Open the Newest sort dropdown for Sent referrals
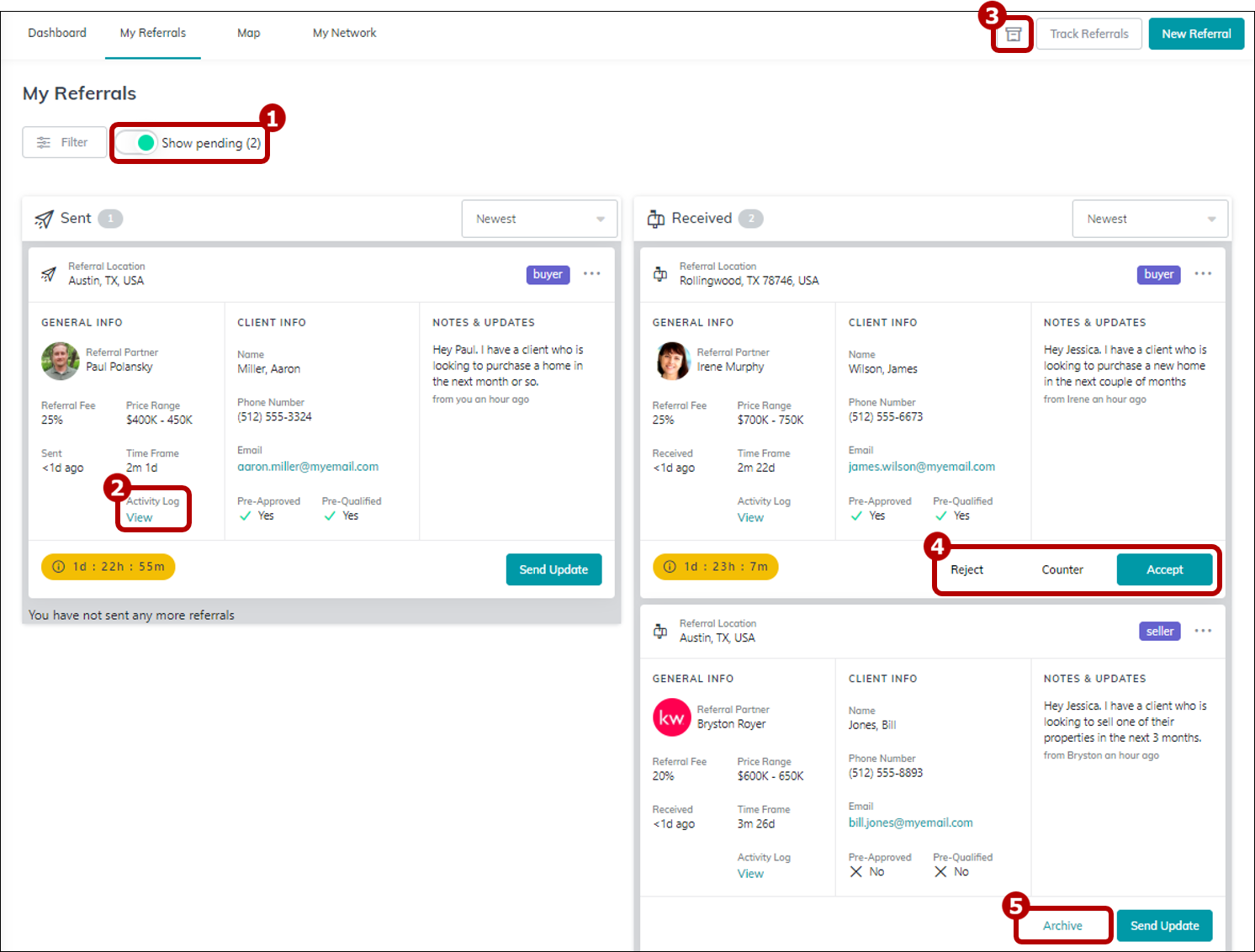1255x952 pixels. [x=539, y=218]
